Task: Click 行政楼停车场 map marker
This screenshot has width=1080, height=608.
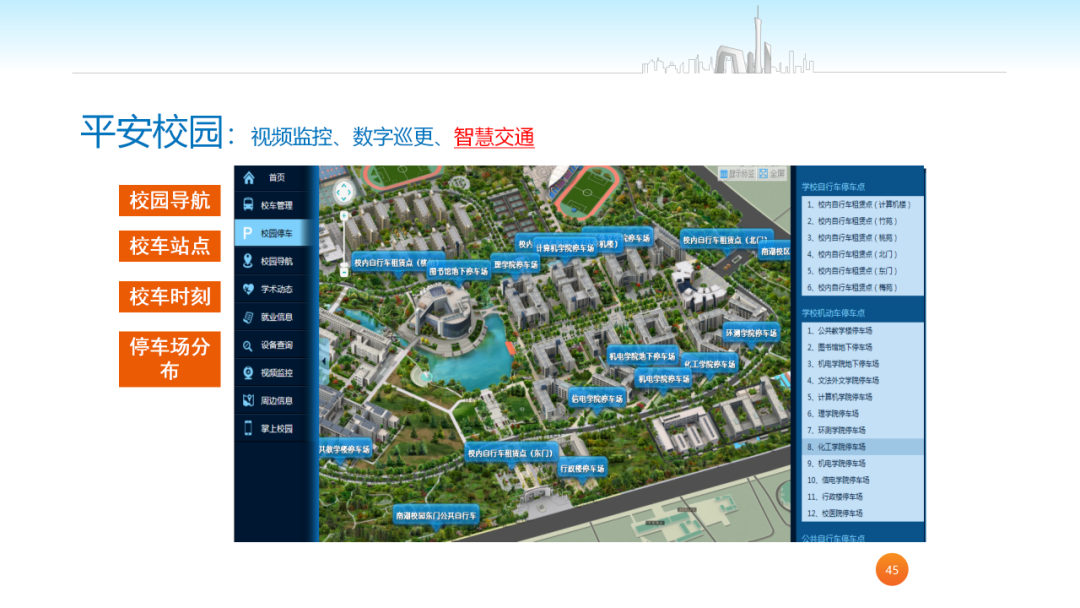Action: tap(582, 468)
